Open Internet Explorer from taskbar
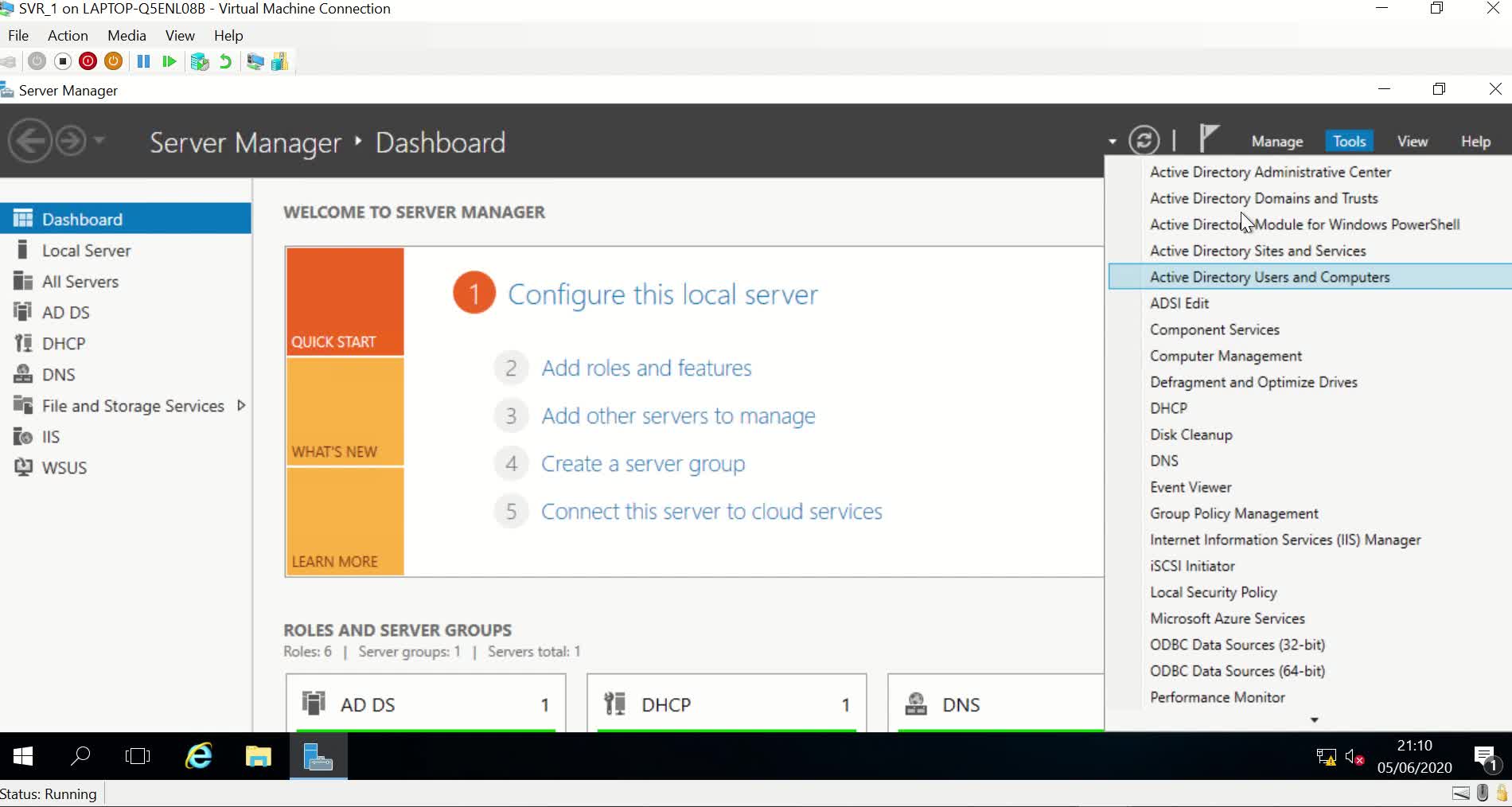This screenshot has width=1512, height=807. [x=198, y=755]
